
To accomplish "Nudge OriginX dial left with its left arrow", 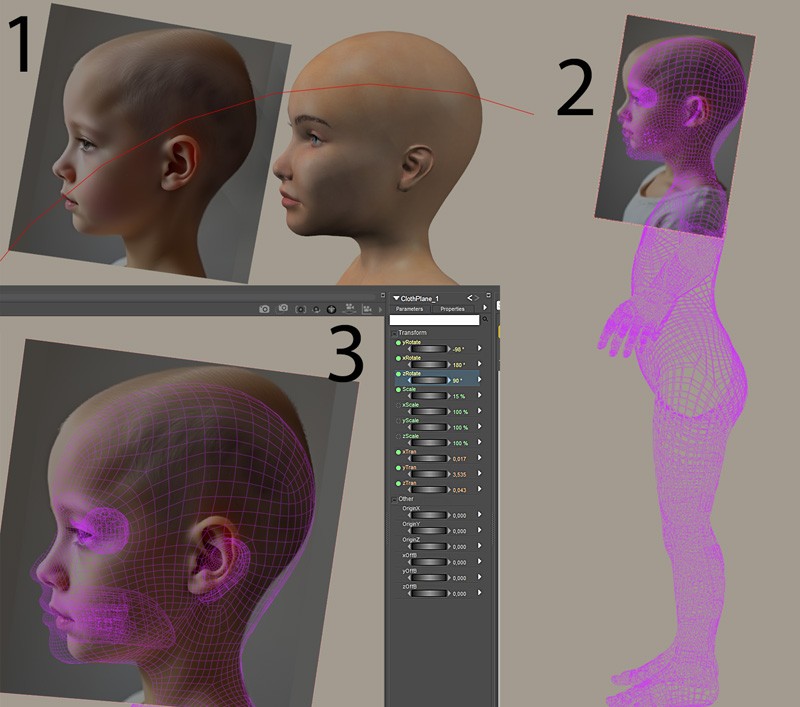I will click(x=409, y=515).
